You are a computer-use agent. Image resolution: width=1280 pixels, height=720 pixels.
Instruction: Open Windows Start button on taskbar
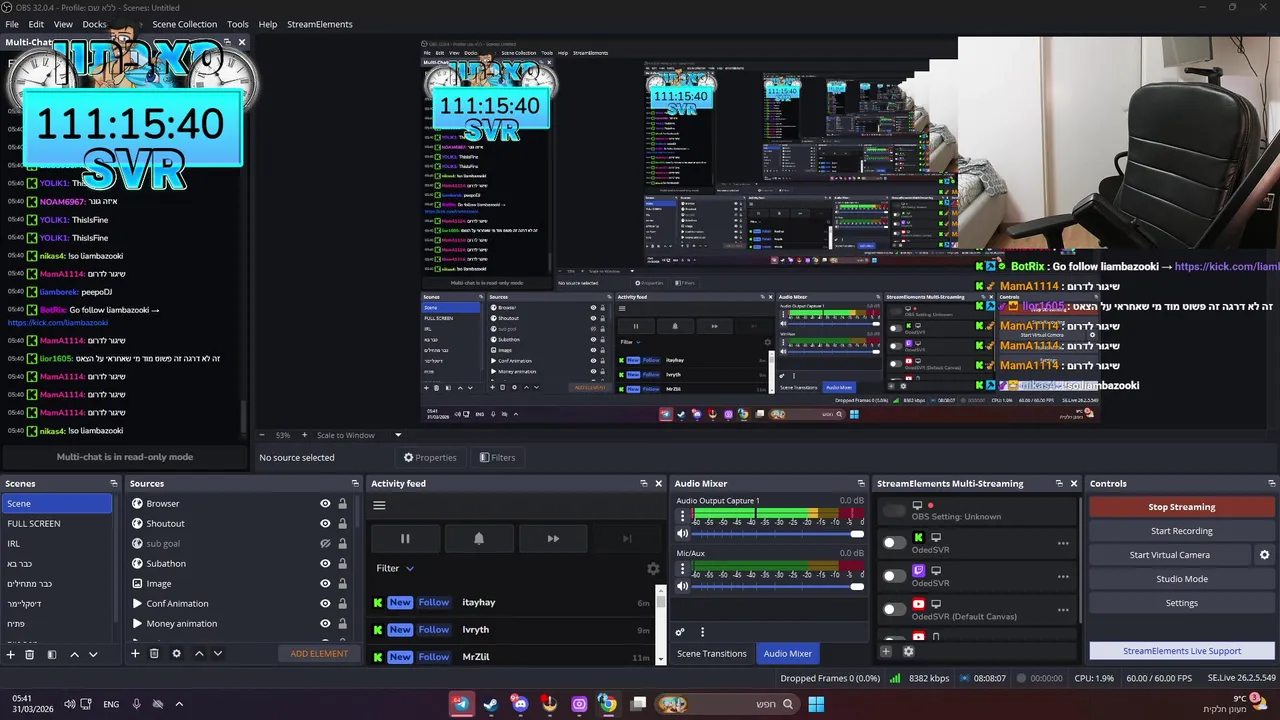coord(816,704)
